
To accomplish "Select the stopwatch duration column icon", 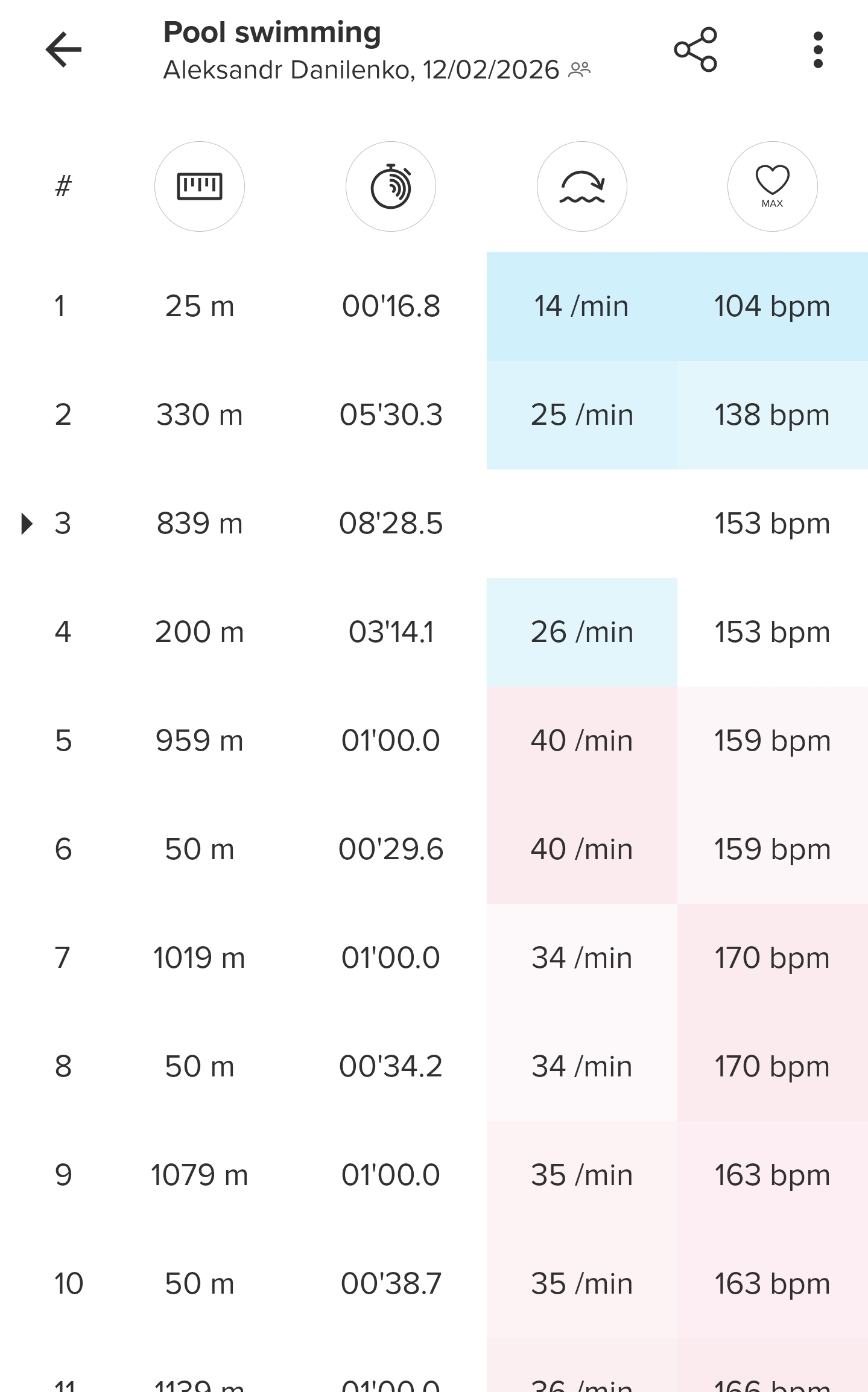I will point(391,186).
